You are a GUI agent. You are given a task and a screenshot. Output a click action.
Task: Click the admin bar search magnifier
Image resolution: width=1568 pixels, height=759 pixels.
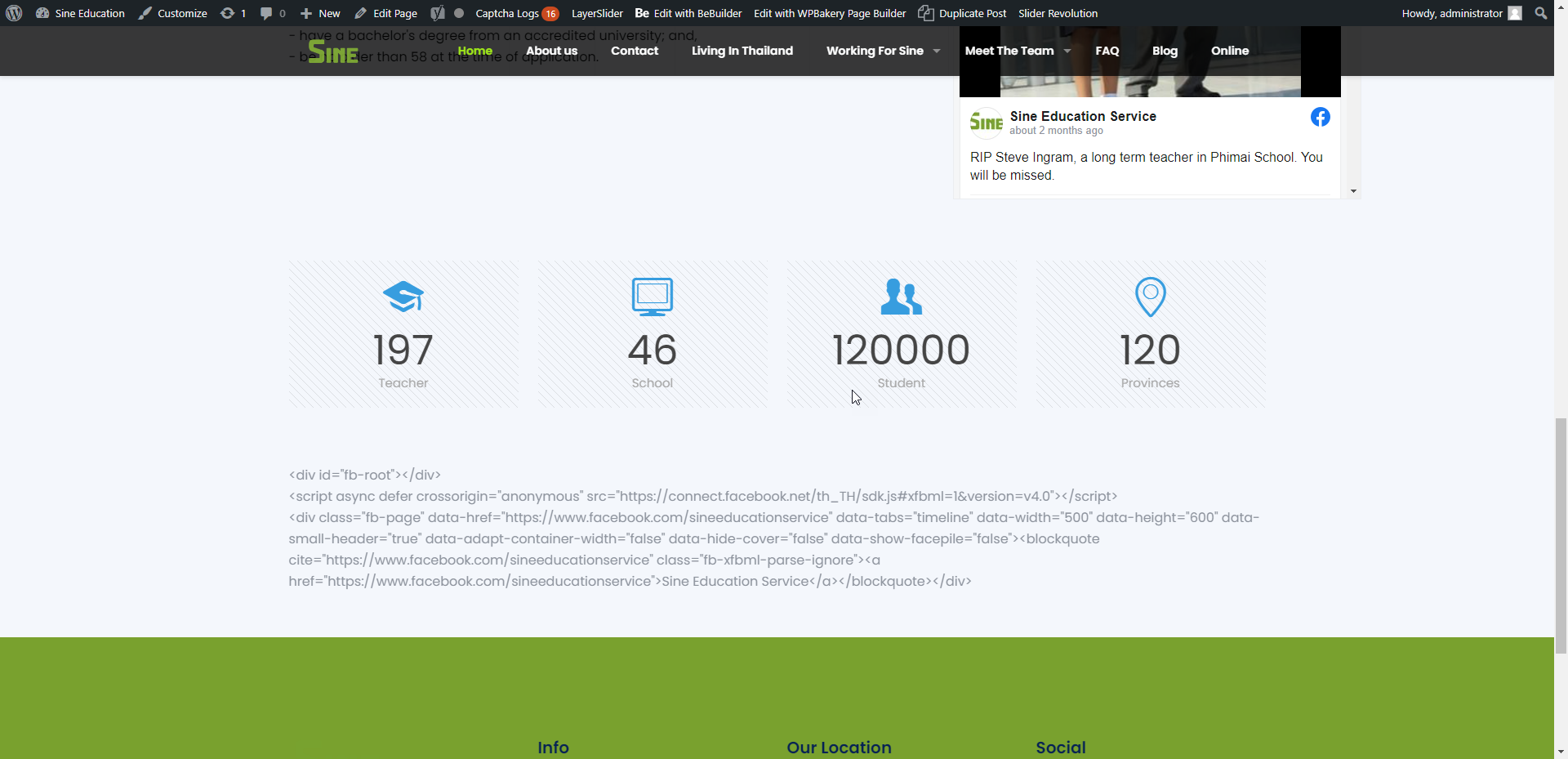coord(1541,13)
